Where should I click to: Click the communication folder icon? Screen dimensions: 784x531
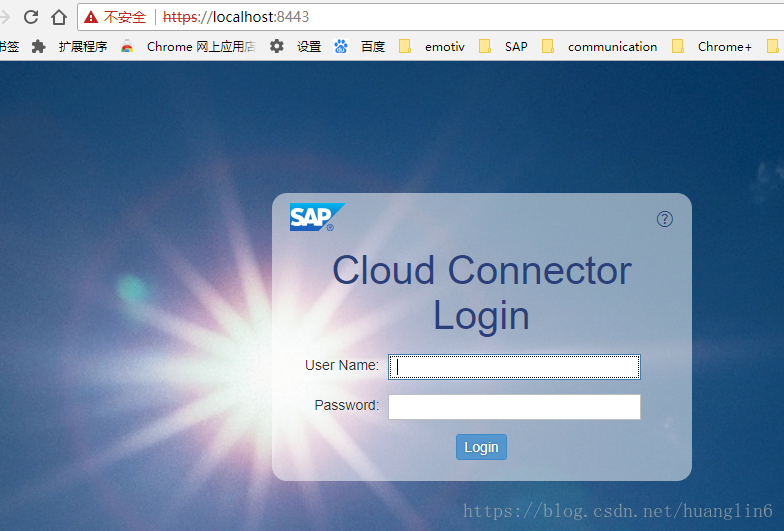tap(548, 46)
